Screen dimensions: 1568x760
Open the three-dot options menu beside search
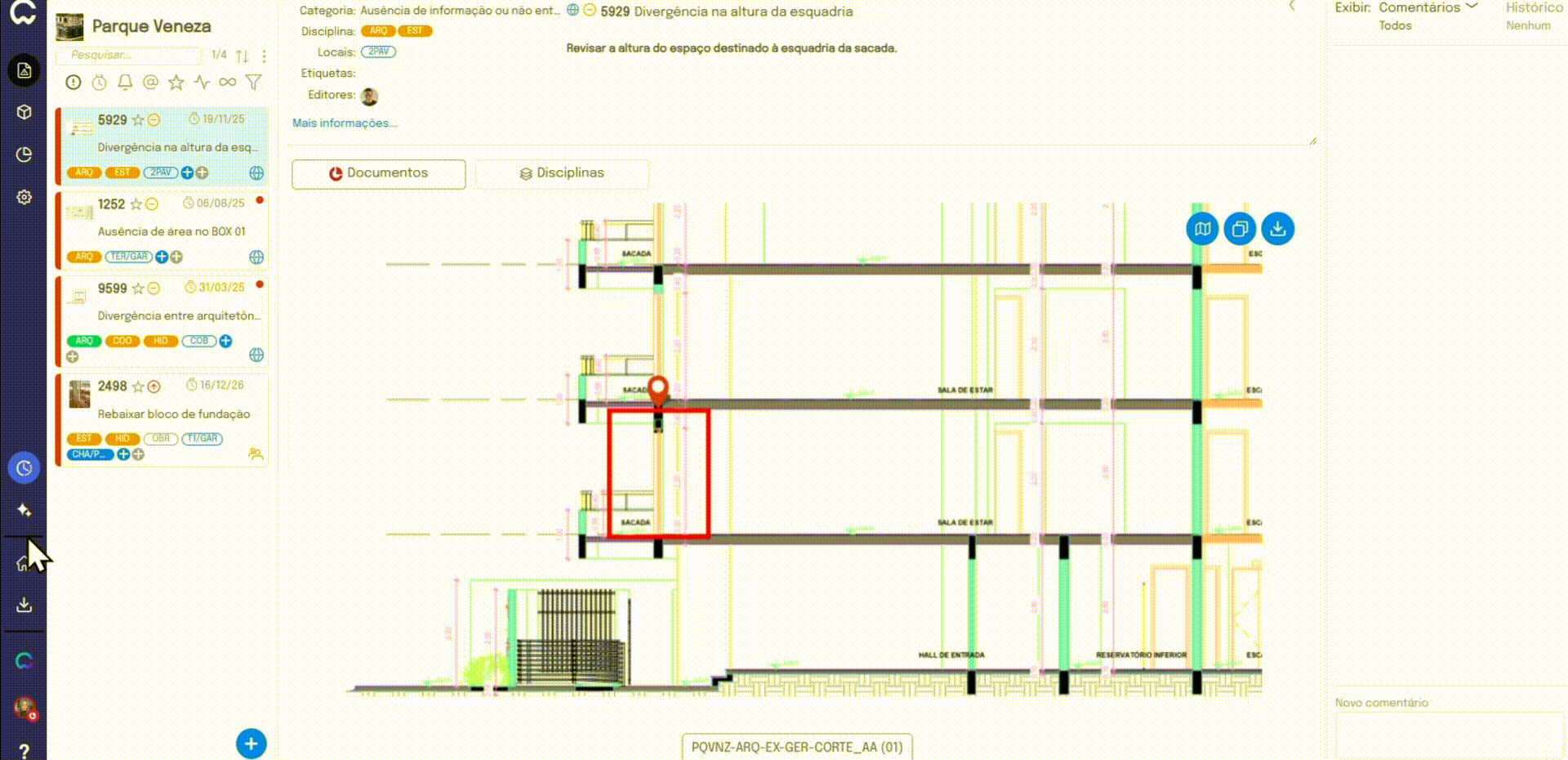pyautogui.click(x=264, y=56)
